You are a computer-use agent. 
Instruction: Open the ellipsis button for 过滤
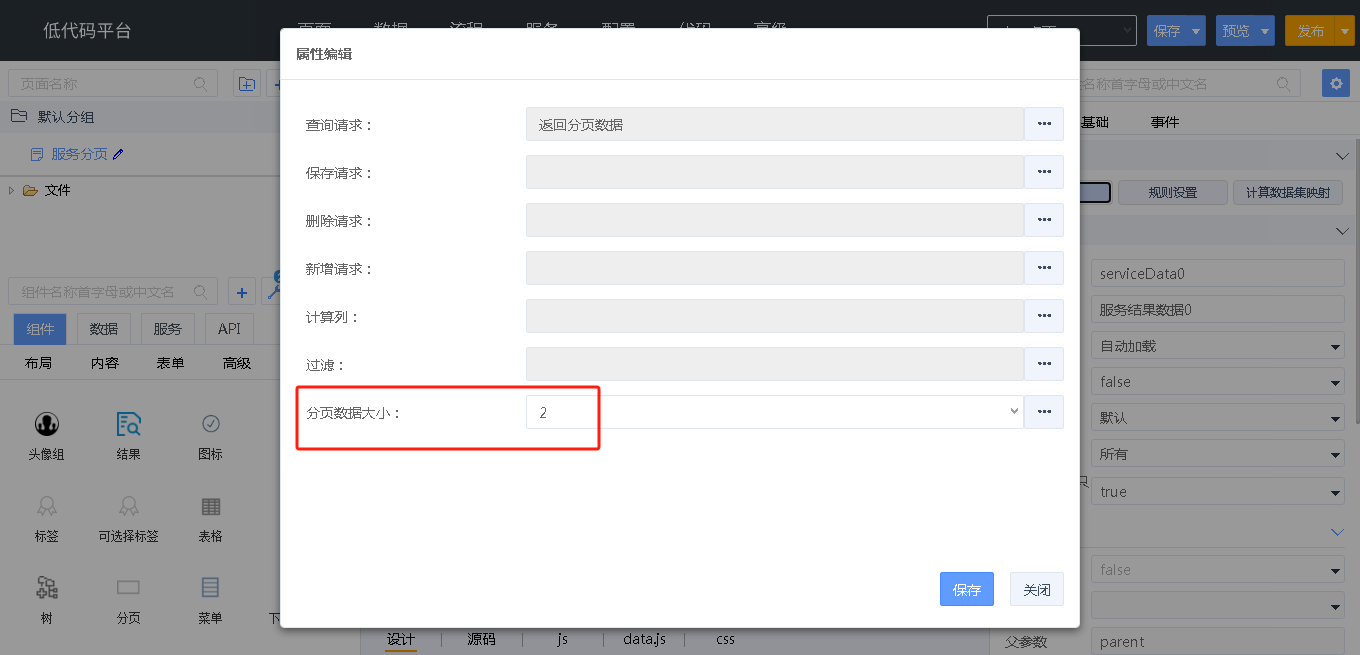click(1044, 364)
